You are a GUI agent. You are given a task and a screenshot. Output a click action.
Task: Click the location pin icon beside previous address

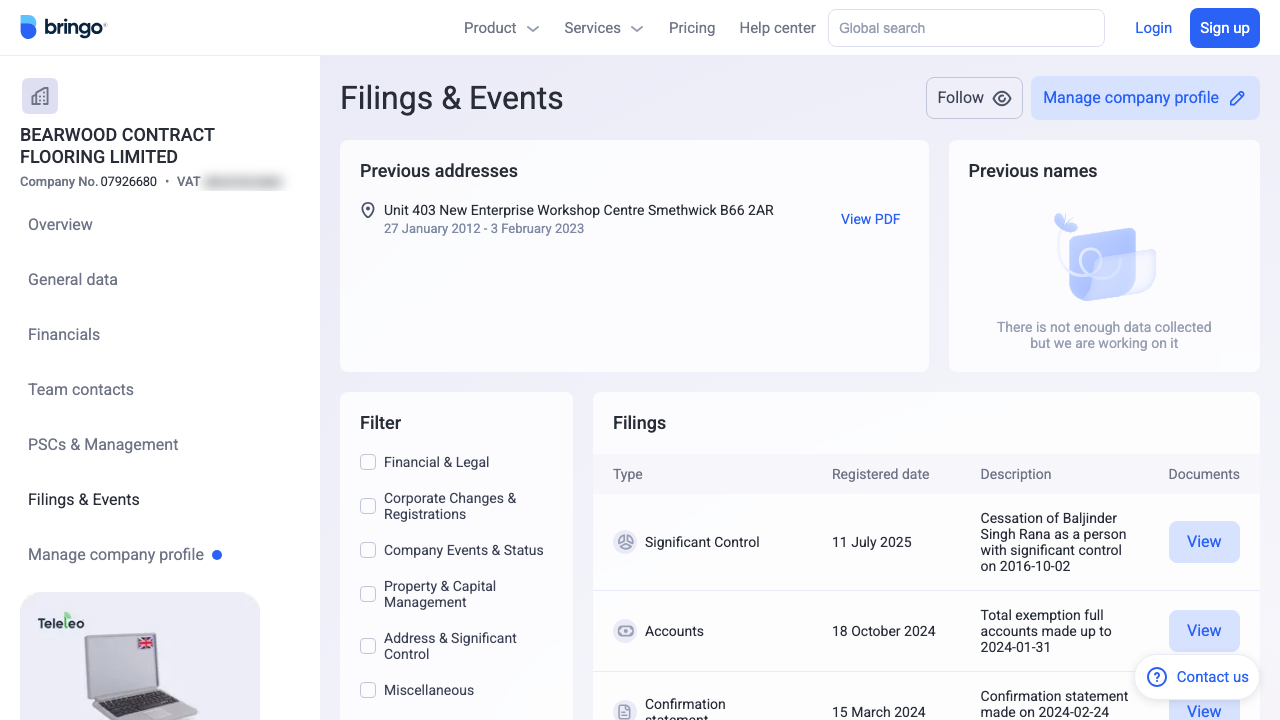pyautogui.click(x=368, y=211)
